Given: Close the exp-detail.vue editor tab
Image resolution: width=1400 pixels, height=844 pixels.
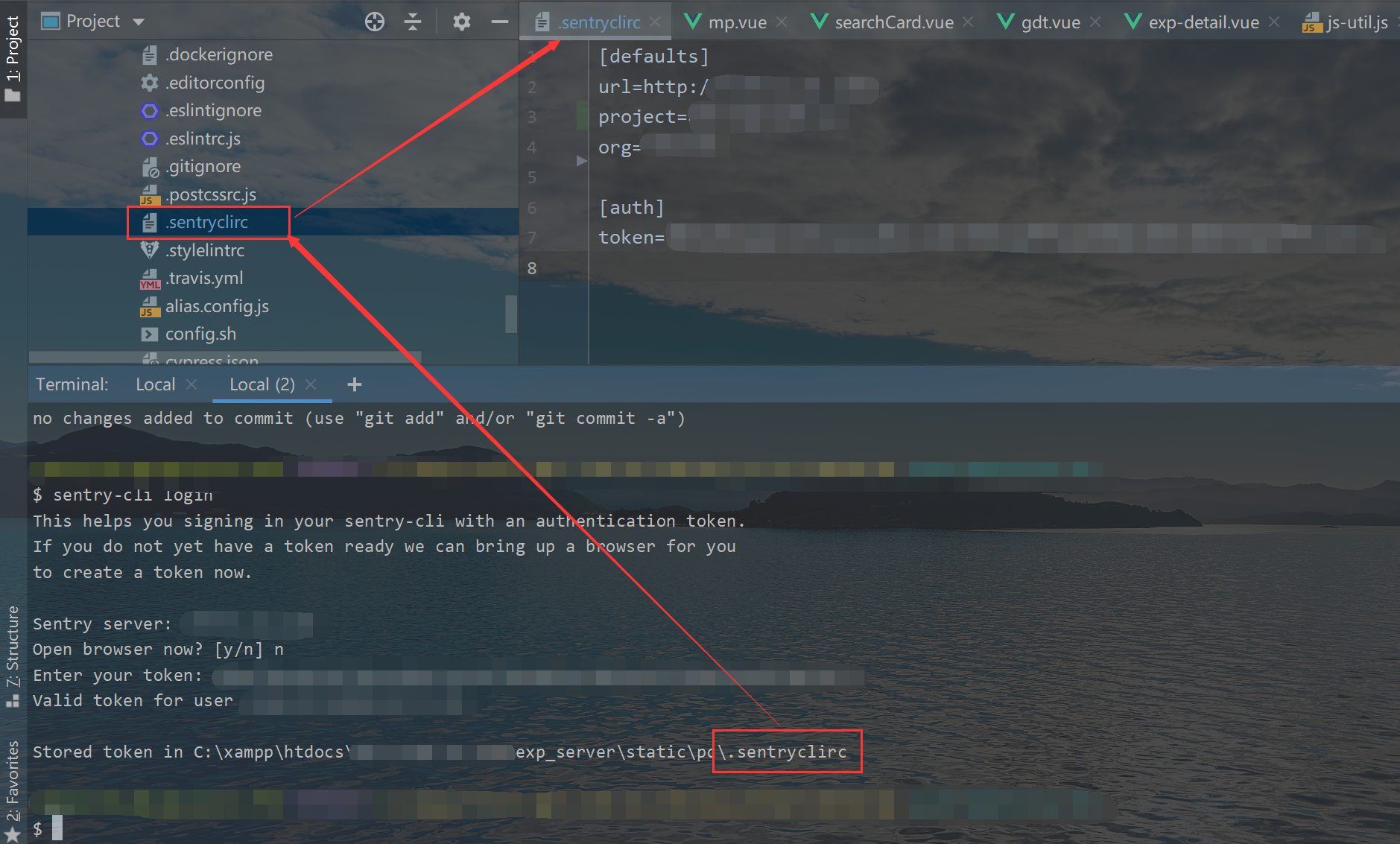Looking at the screenshot, I should coord(1274,22).
